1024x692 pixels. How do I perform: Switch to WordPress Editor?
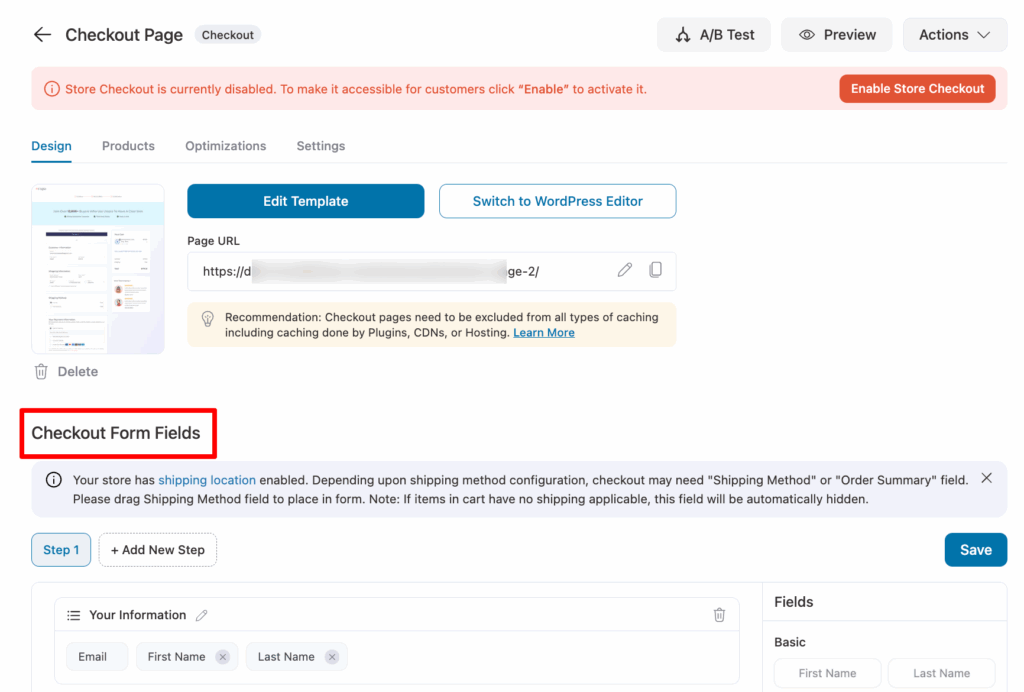point(557,201)
